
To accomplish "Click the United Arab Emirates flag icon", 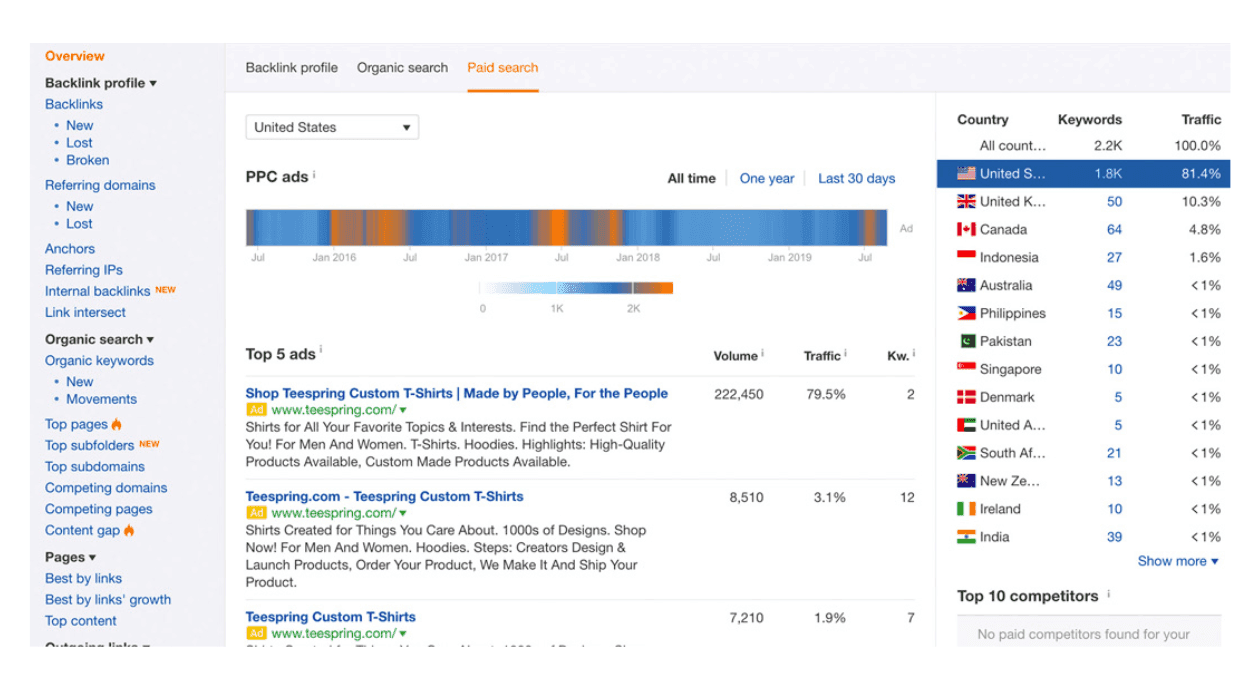I will click(x=966, y=425).
